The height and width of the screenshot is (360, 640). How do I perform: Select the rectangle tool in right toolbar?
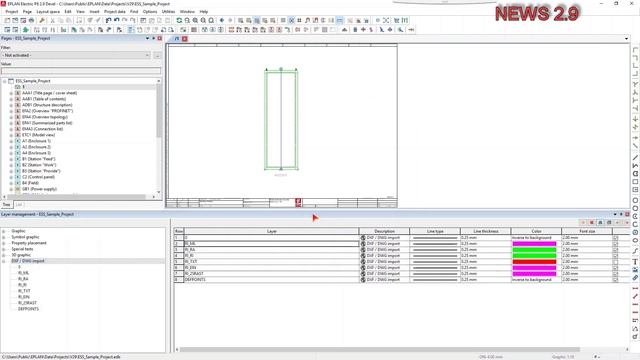pyautogui.click(x=635, y=182)
